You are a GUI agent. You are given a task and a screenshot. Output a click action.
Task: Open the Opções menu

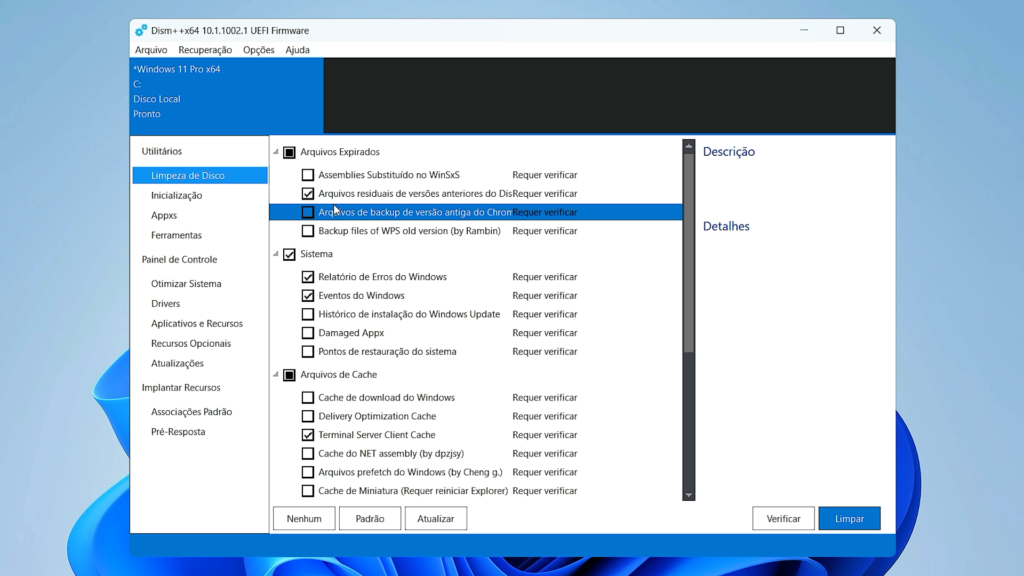(x=257, y=49)
